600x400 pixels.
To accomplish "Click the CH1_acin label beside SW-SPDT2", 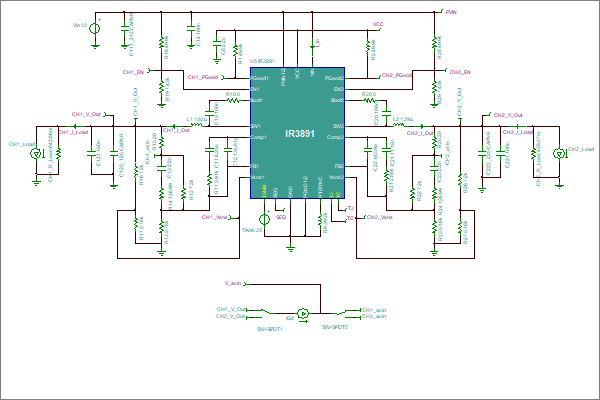I will coord(374,310).
